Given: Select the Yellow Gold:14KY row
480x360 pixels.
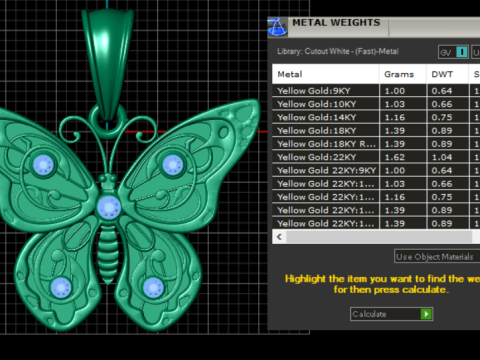Looking at the screenshot, I should pyautogui.click(x=376, y=117).
